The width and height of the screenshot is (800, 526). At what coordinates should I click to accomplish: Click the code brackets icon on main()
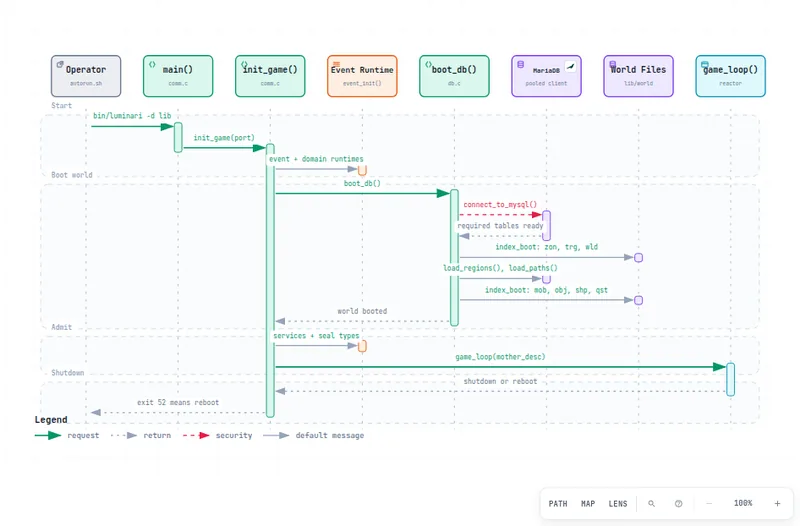coord(152,64)
